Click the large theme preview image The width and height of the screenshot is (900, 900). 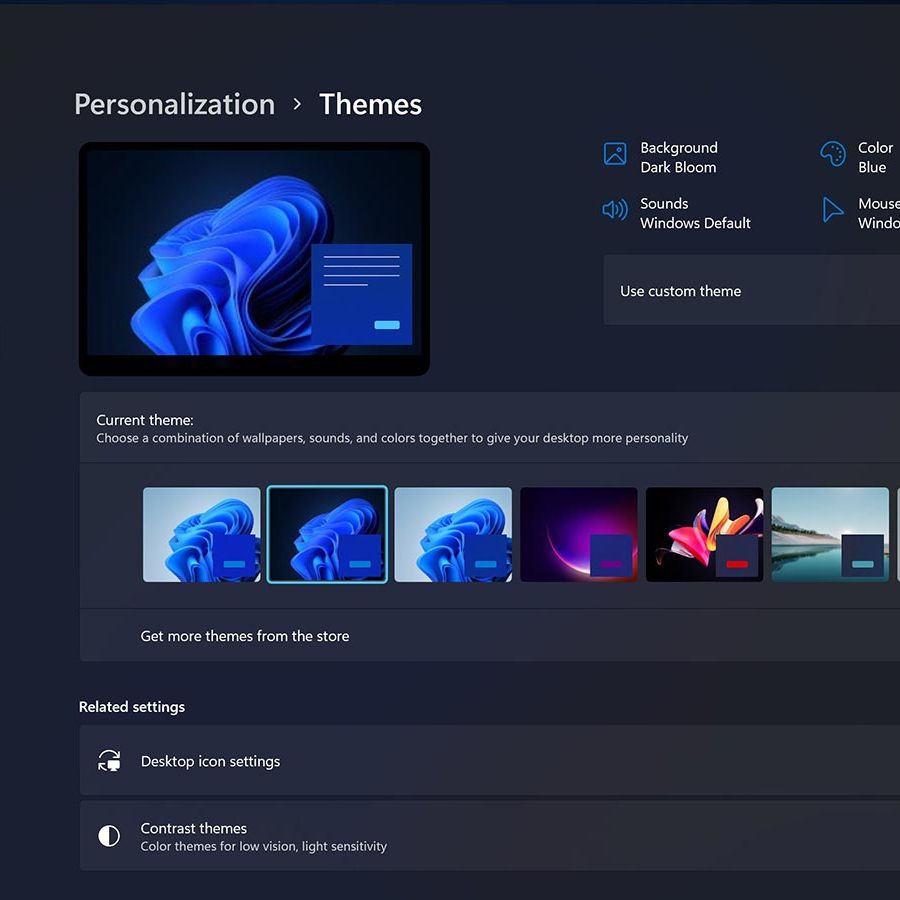click(x=254, y=258)
